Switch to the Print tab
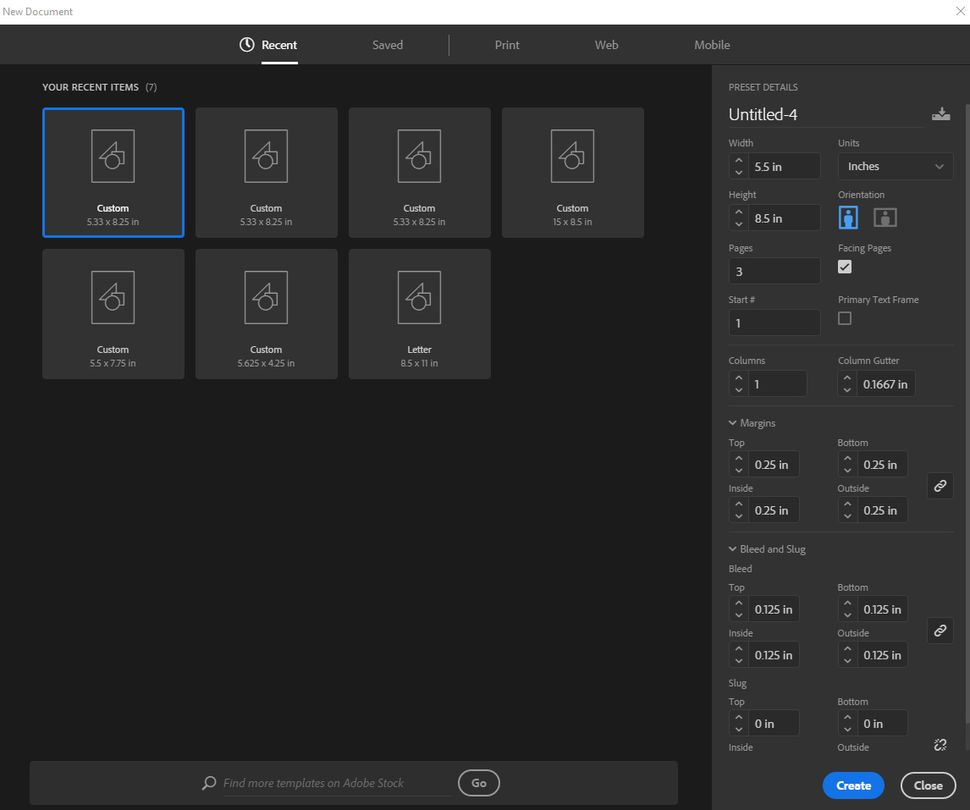Image resolution: width=970 pixels, height=810 pixels. point(506,44)
